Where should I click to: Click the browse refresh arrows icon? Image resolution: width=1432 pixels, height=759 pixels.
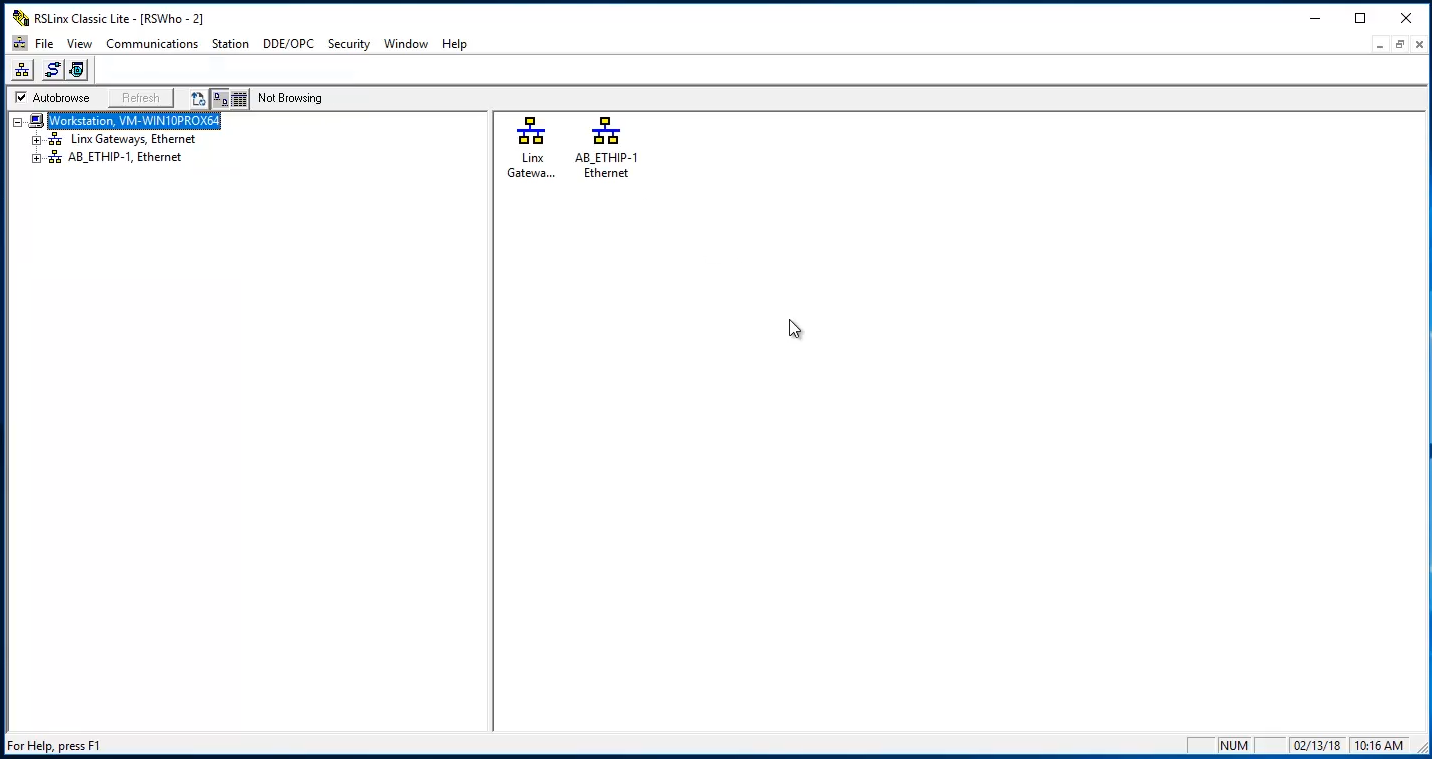pos(198,98)
